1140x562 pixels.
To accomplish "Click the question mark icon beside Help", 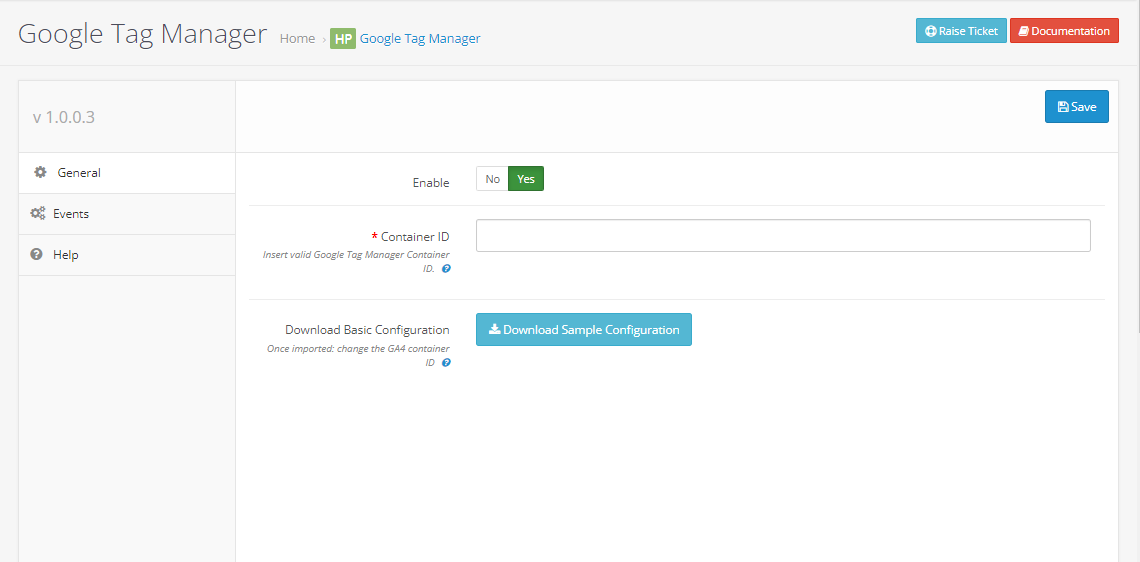I will [x=37, y=255].
